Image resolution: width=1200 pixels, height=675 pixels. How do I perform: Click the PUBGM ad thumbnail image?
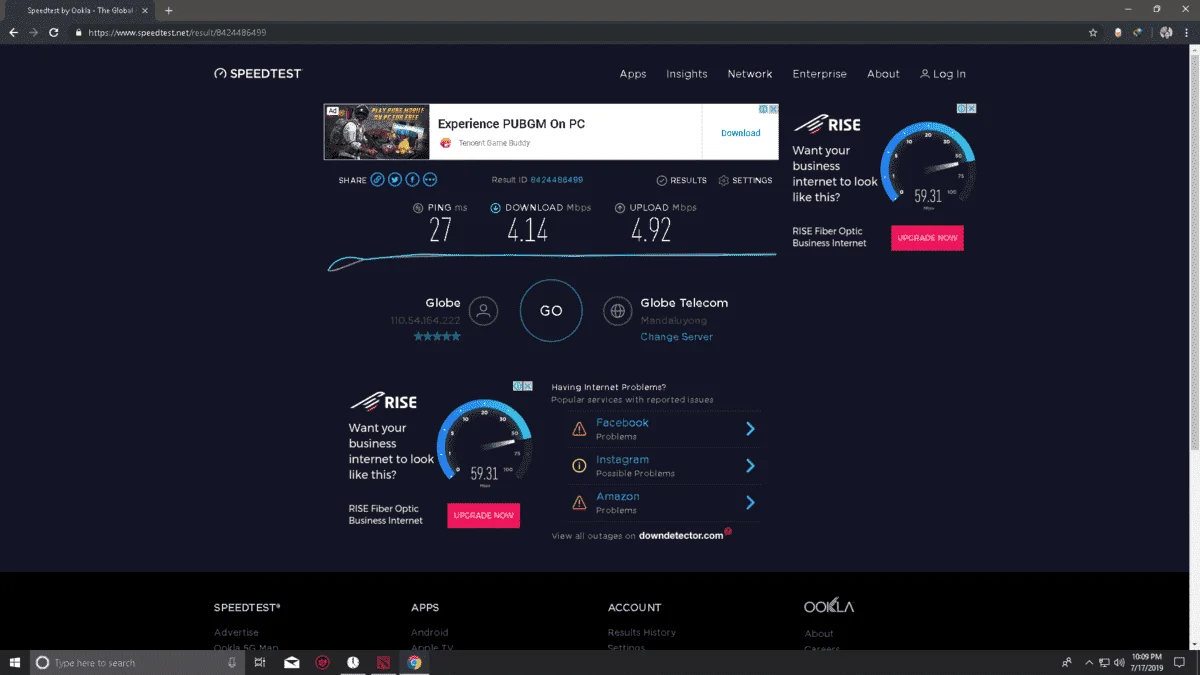pos(377,132)
